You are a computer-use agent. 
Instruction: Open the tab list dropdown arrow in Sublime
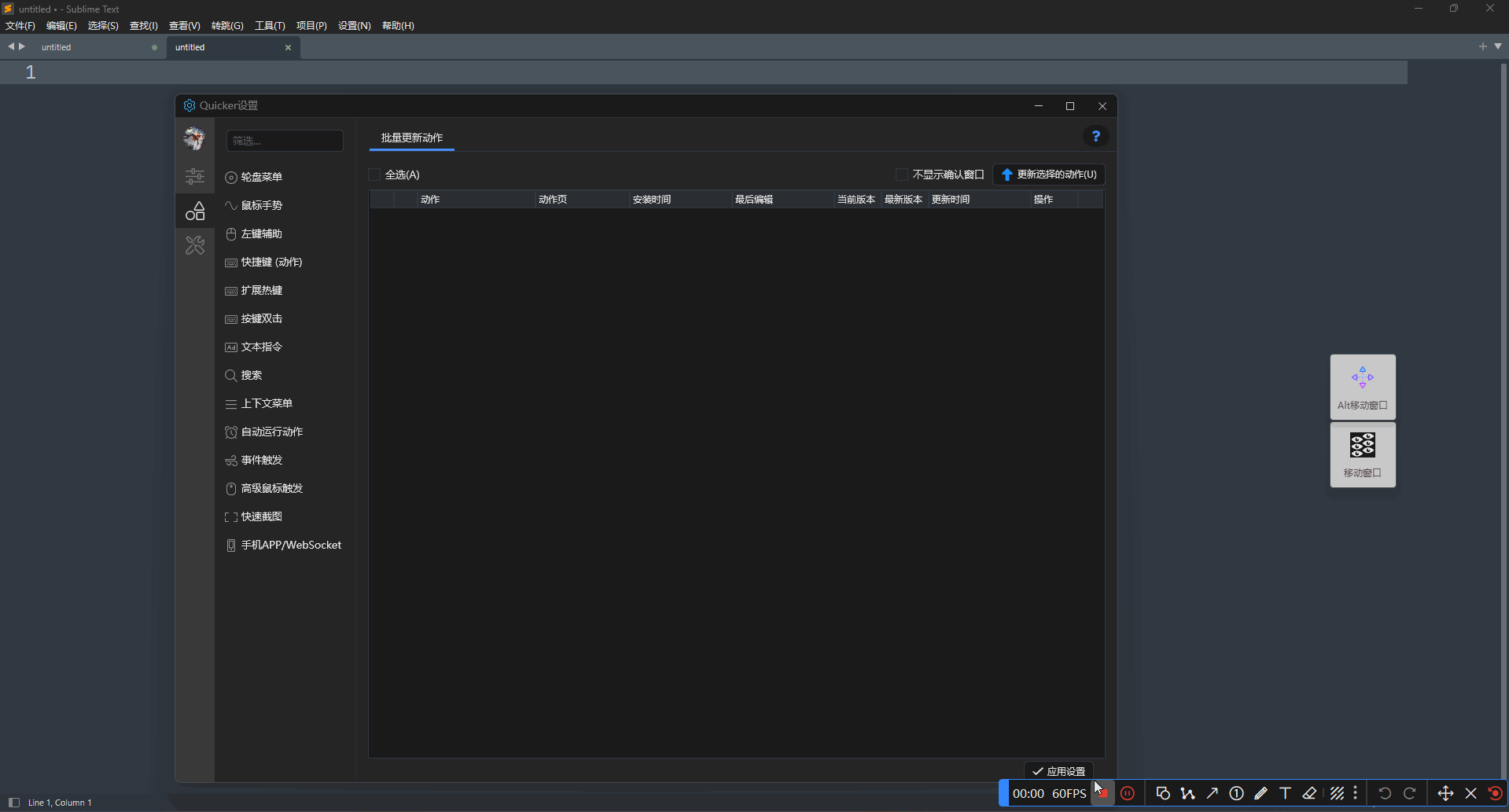(x=1498, y=46)
